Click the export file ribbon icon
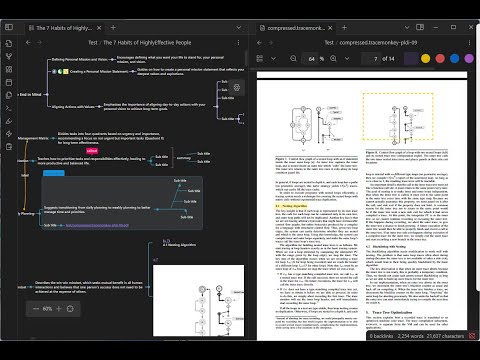This screenshot has height=360, width=480. [9, 147]
